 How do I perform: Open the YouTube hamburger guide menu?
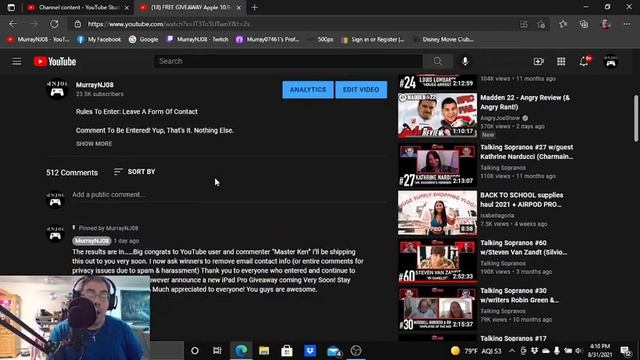tap(17, 62)
